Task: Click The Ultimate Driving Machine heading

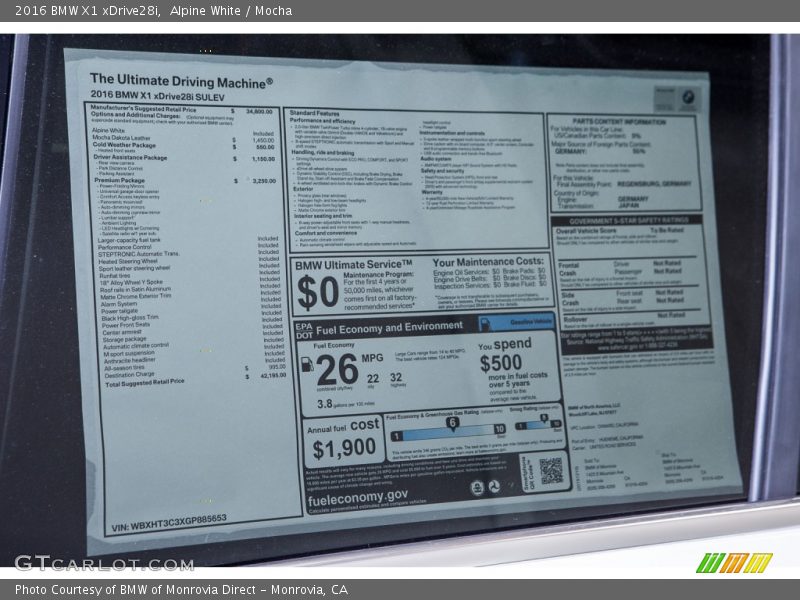Action: (181, 79)
